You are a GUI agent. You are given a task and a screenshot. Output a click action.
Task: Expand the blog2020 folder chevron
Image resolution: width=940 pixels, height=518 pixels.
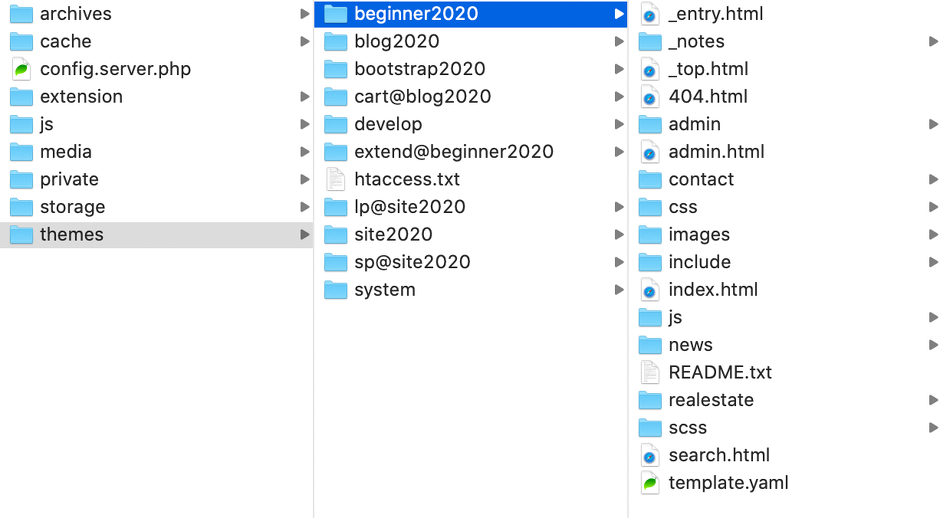pyautogui.click(x=619, y=42)
